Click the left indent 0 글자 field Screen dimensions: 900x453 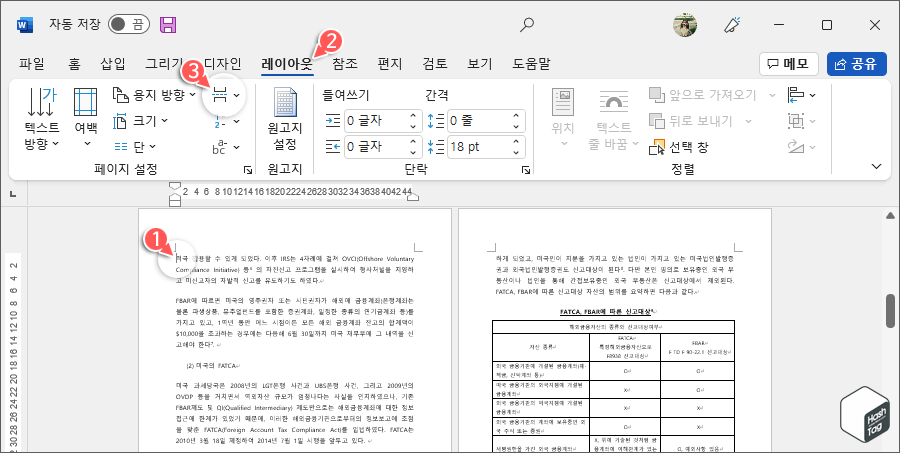pos(375,121)
